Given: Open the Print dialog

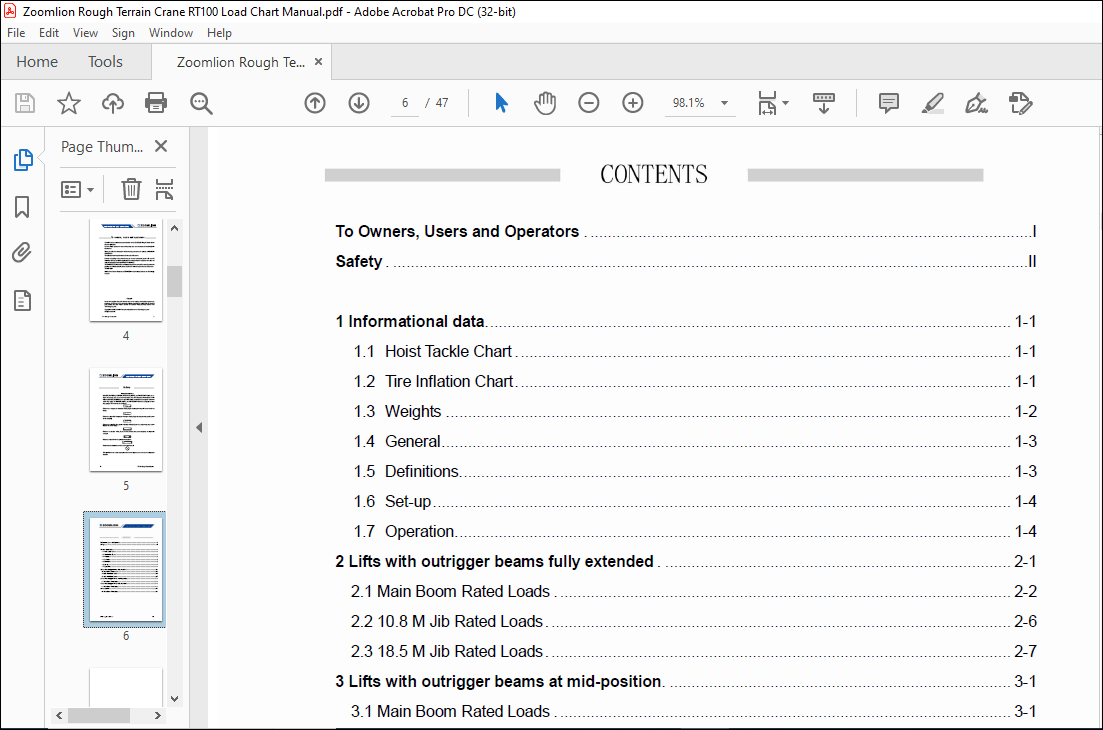Looking at the screenshot, I should tap(156, 102).
